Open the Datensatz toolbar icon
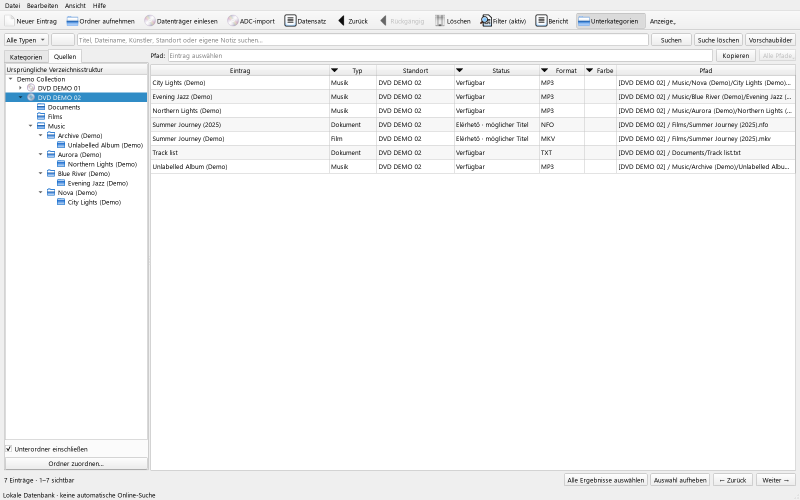800x500 pixels. tap(290, 21)
